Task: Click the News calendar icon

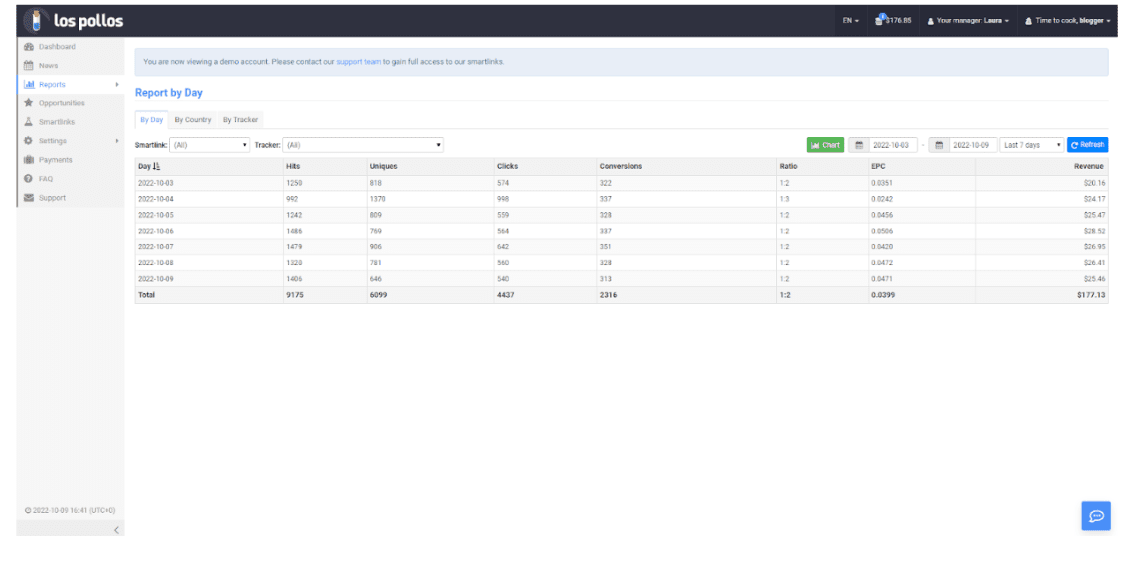Action: [x=29, y=65]
